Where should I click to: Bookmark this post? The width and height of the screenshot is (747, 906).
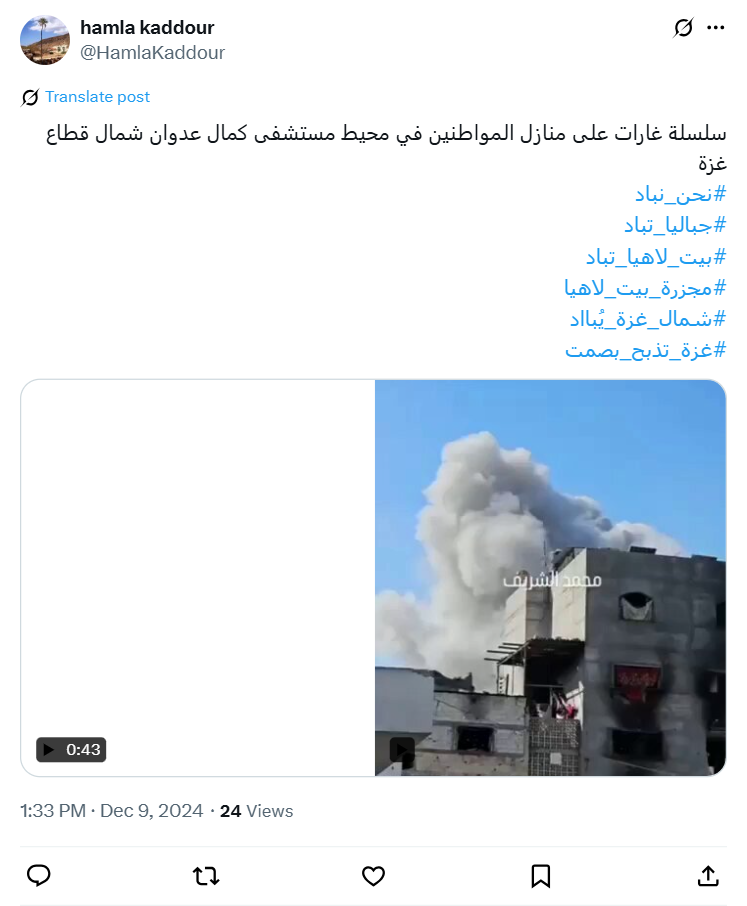click(541, 876)
